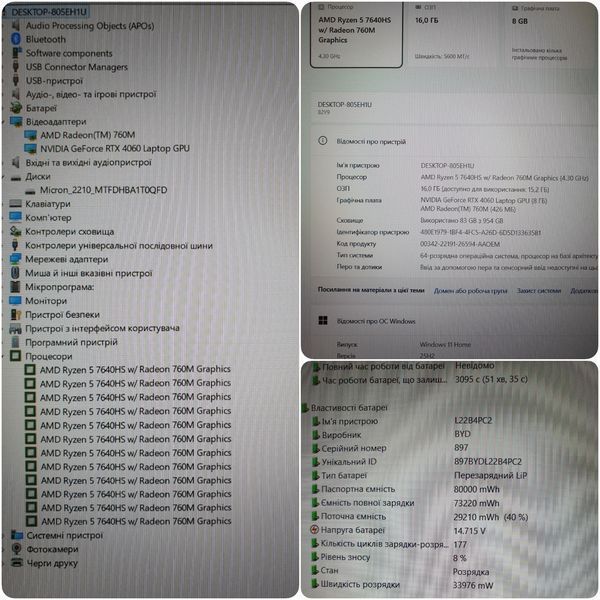Select the Ім'я пристрою L22B4PC2 row
The width and height of the screenshot is (600, 600).
pyautogui.click(x=402, y=421)
